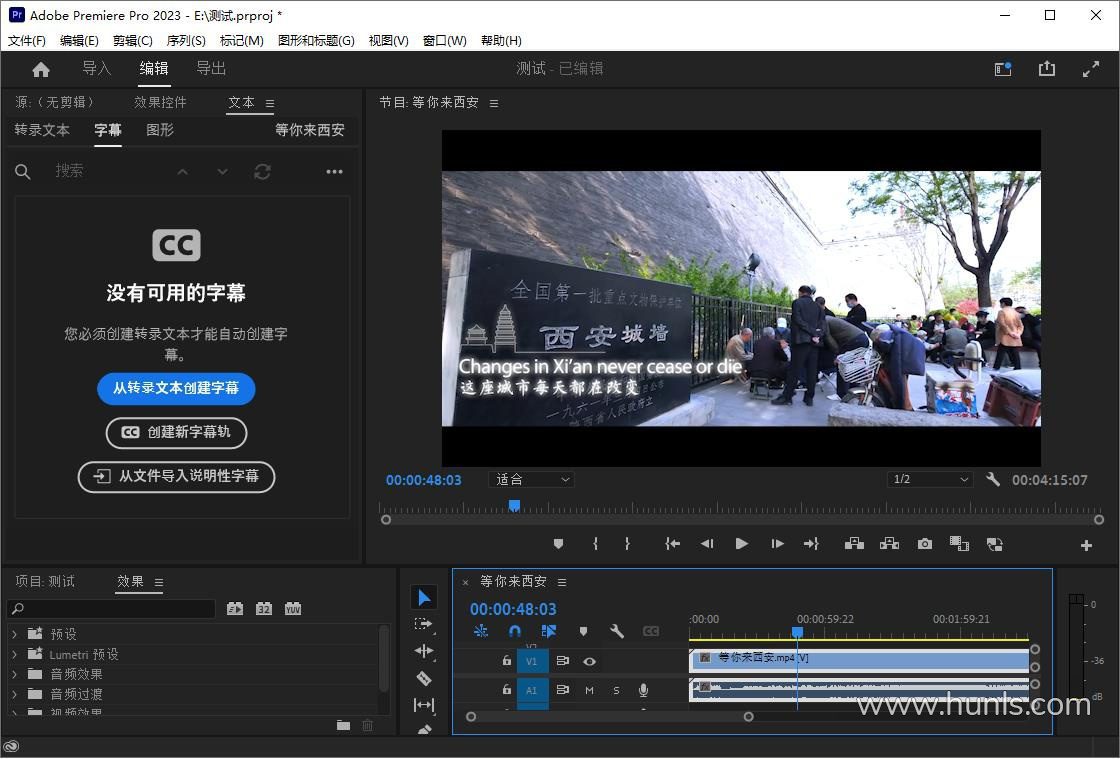The height and width of the screenshot is (759, 1120).
Task: Toggle timeline snap magnet
Action: [x=514, y=631]
